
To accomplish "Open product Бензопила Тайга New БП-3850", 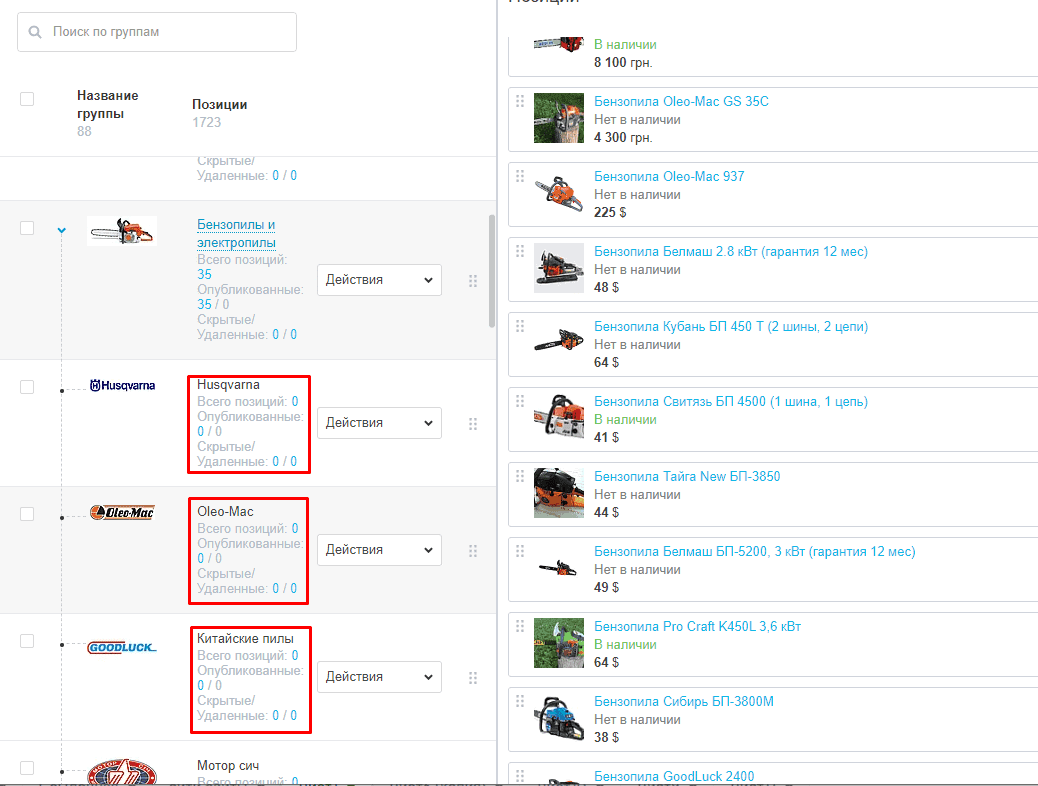I will coord(687,476).
